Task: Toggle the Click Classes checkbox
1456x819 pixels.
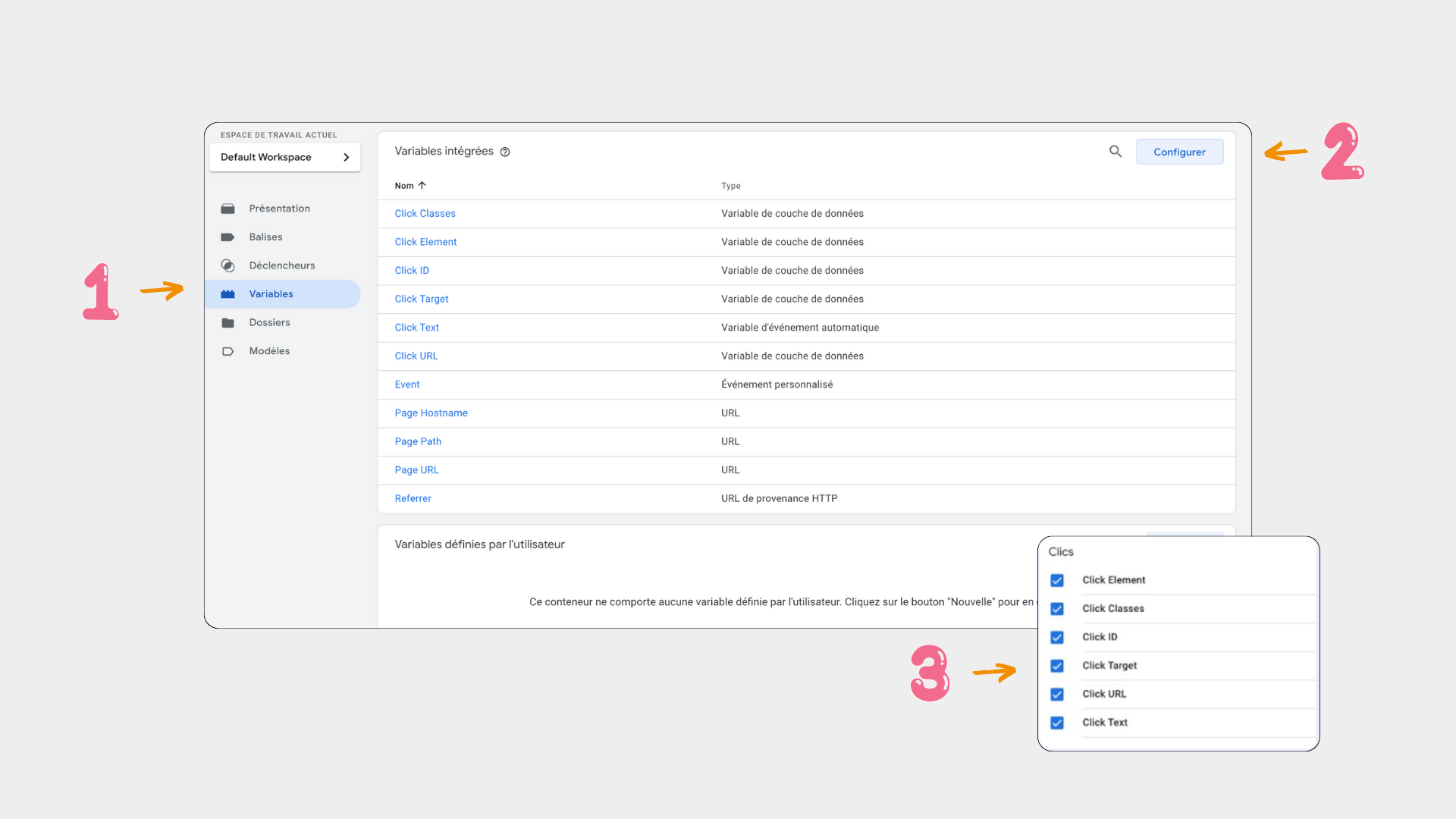Action: pos(1057,608)
